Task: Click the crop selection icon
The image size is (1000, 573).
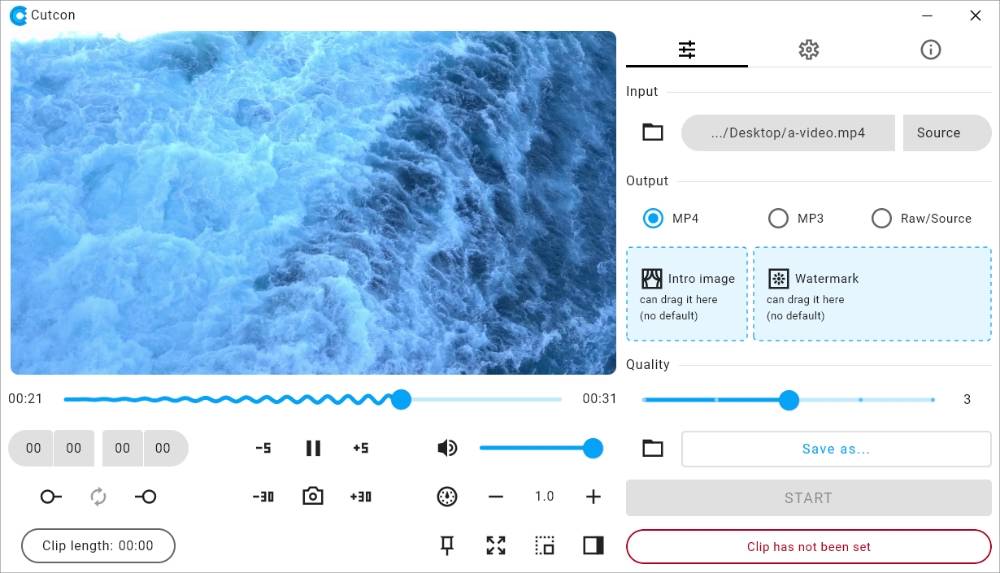Action: pyautogui.click(x=544, y=545)
